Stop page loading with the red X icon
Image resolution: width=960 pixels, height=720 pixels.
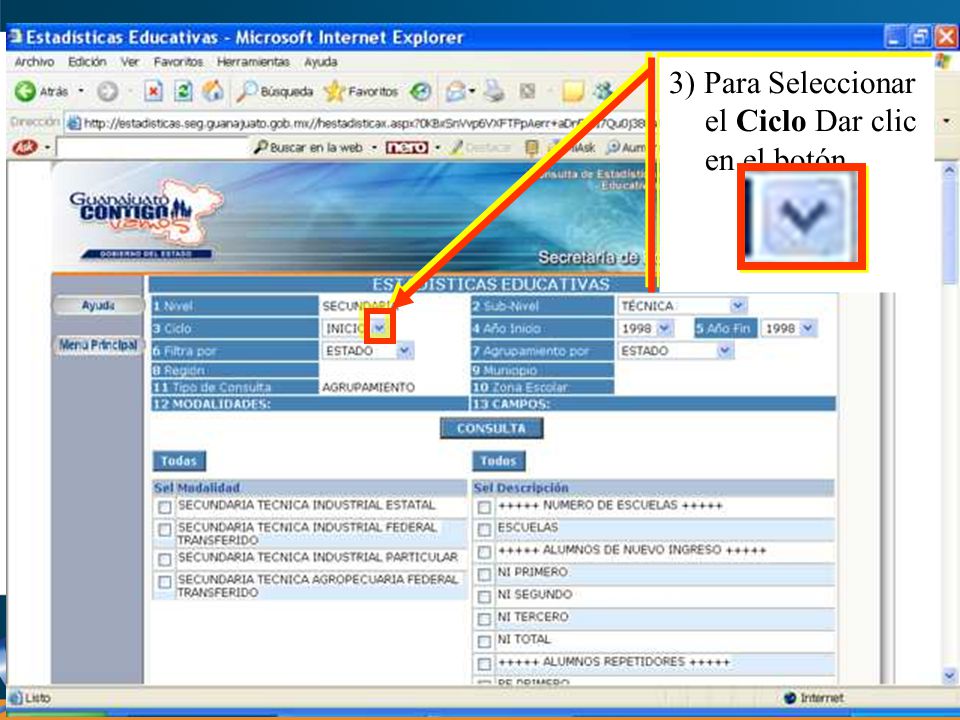[x=154, y=92]
